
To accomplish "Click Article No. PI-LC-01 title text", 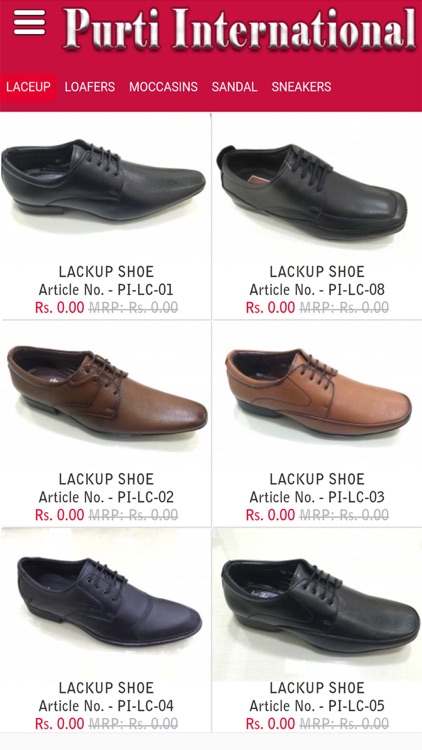I will click(106, 290).
